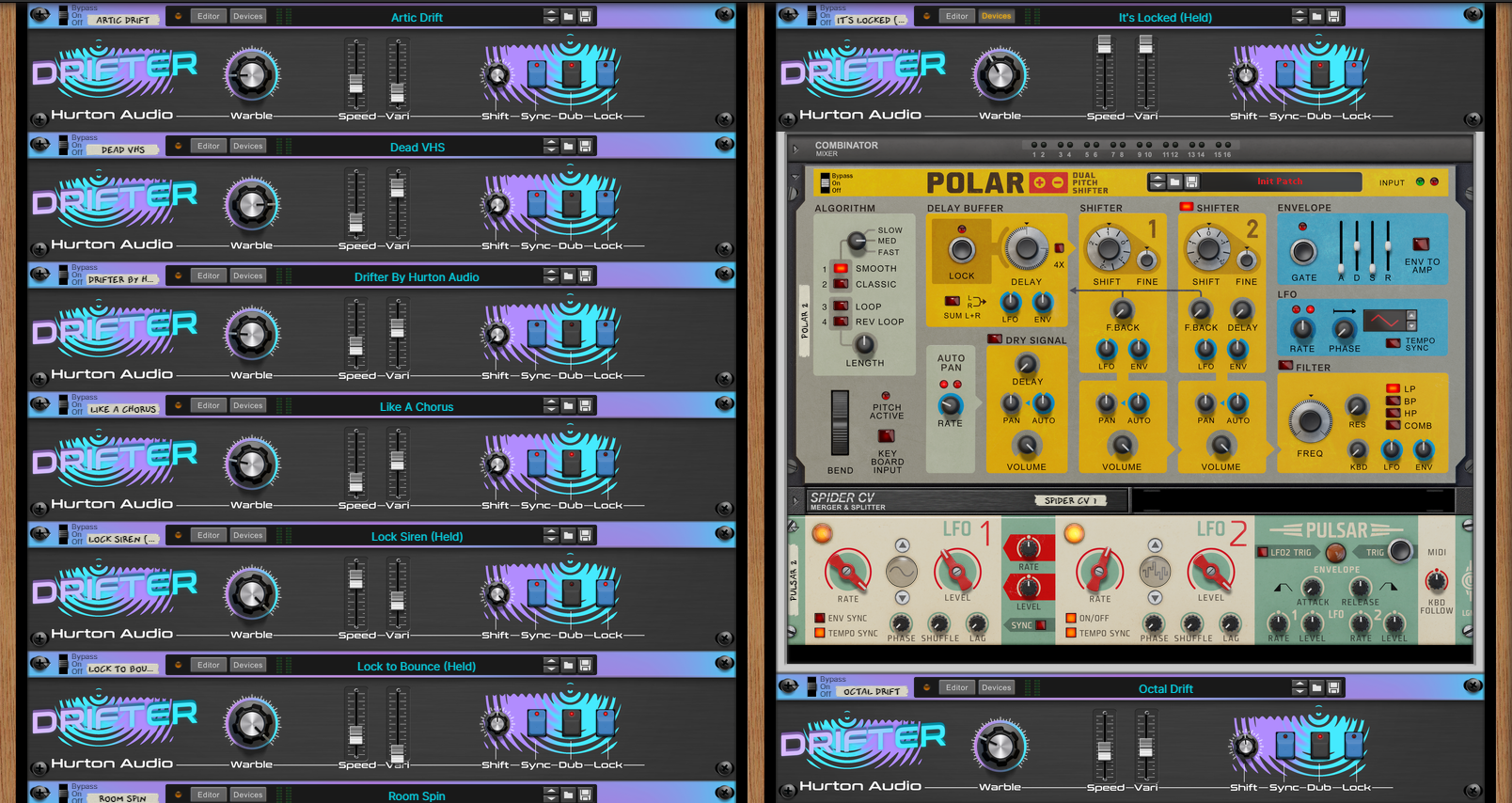Enable Classic algorithm on Polar
Screen dimensions: 1512x803
pos(841,284)
